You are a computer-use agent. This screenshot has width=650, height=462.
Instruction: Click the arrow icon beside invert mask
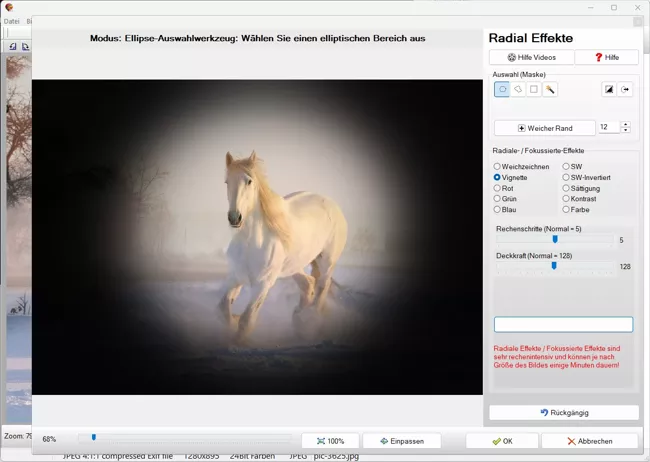click(626, 89)
